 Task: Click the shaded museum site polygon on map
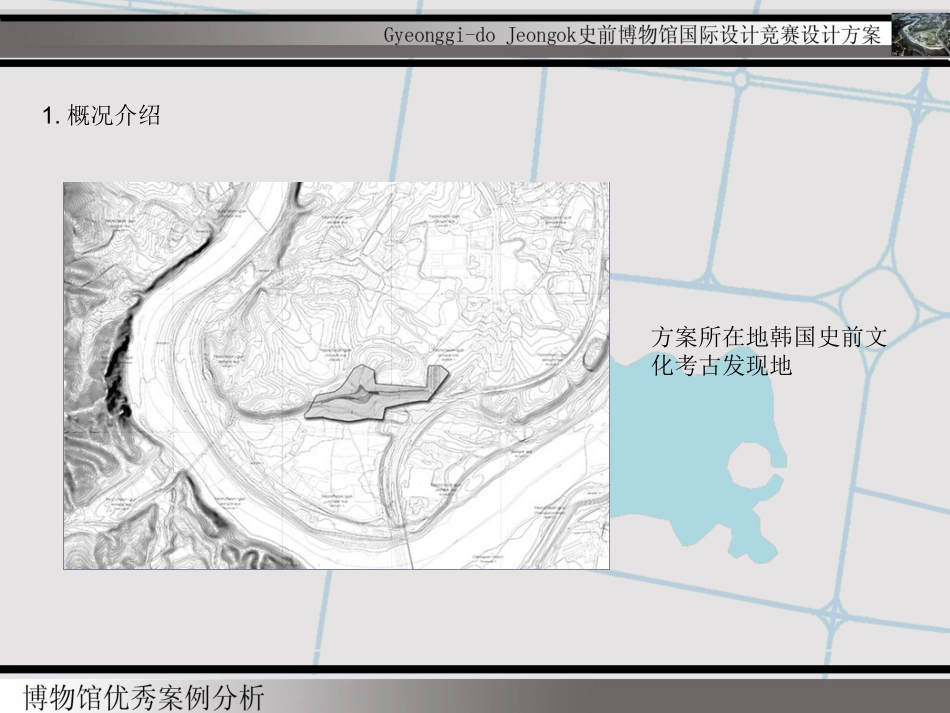(x=376, y=394)
